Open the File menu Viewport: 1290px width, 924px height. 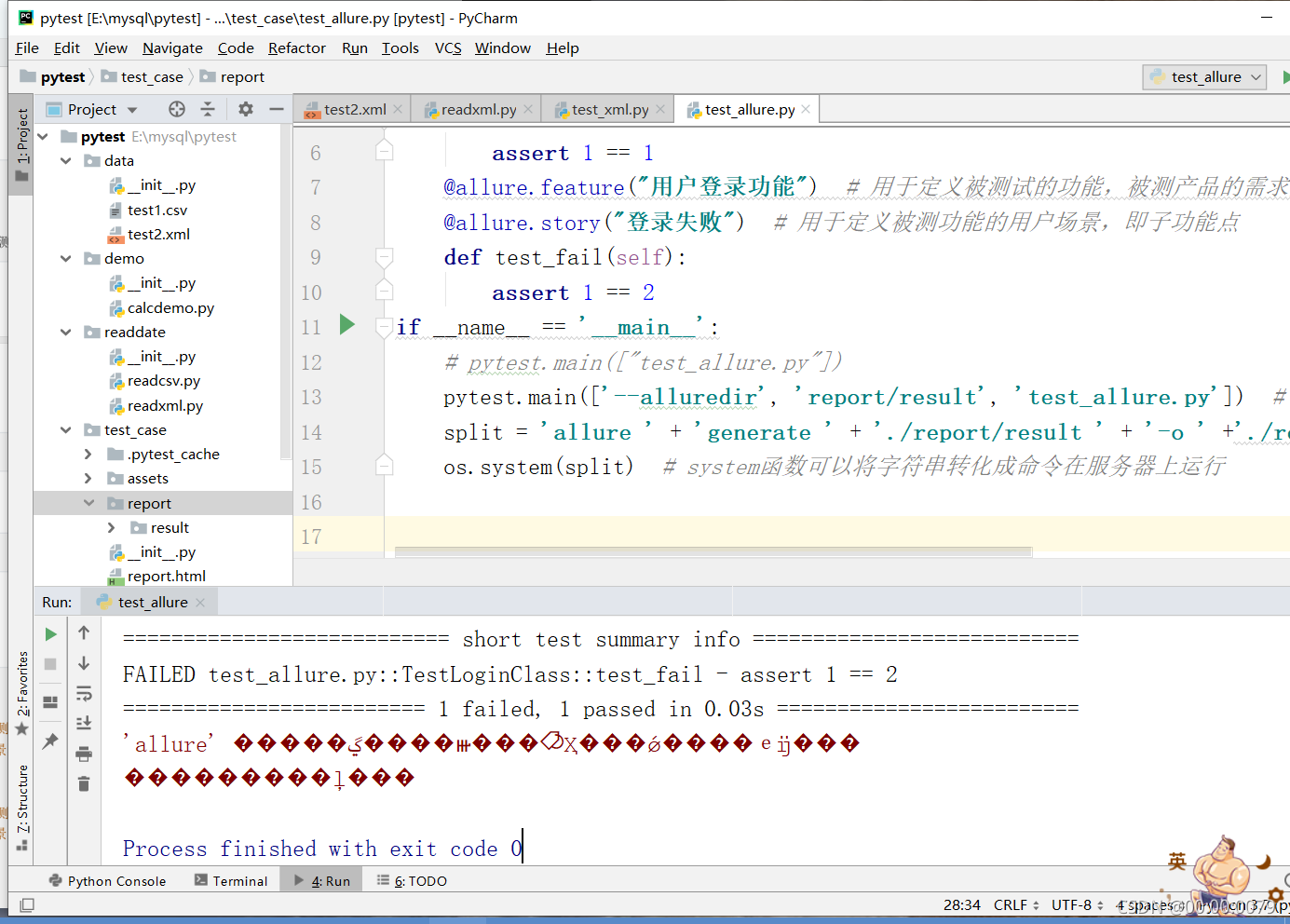(x=27, y=48)
